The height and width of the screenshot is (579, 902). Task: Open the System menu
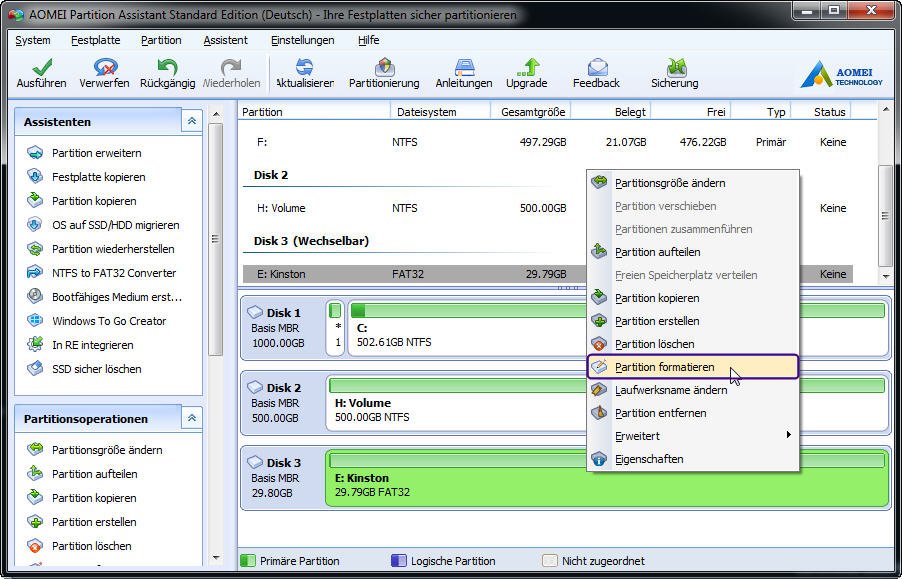pyautogui.click(x=33, y=40)
